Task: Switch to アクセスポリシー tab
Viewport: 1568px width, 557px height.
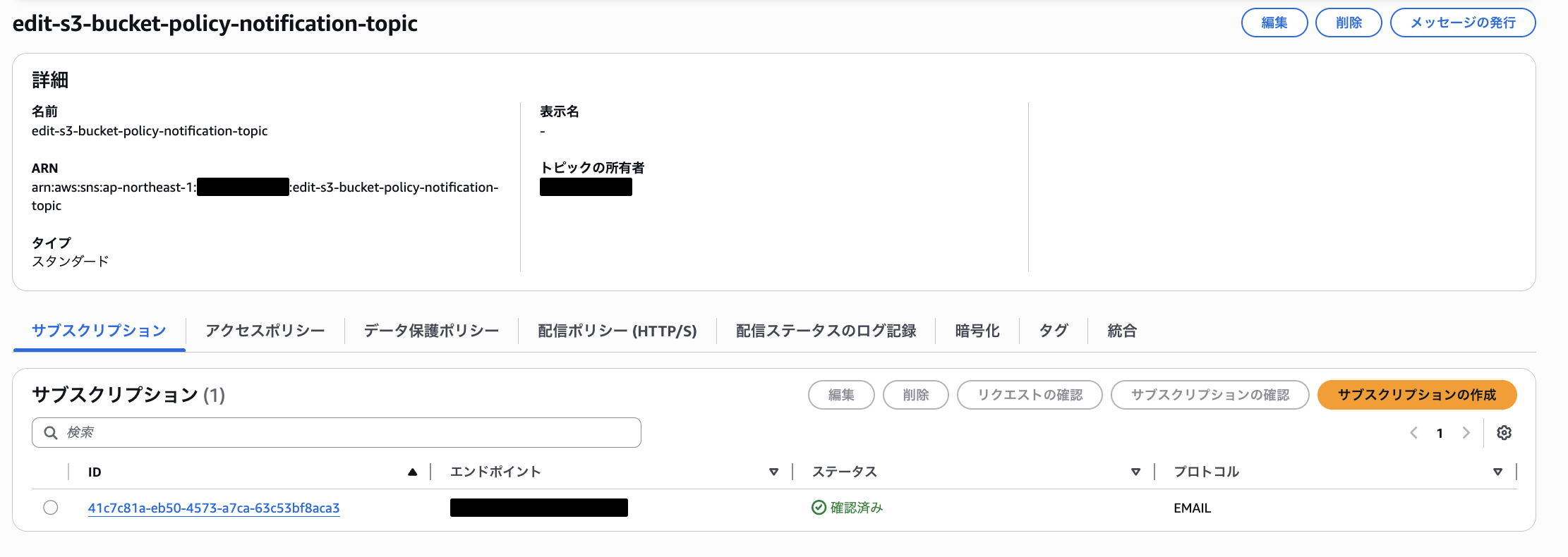Action: click(x=265, y=331)
